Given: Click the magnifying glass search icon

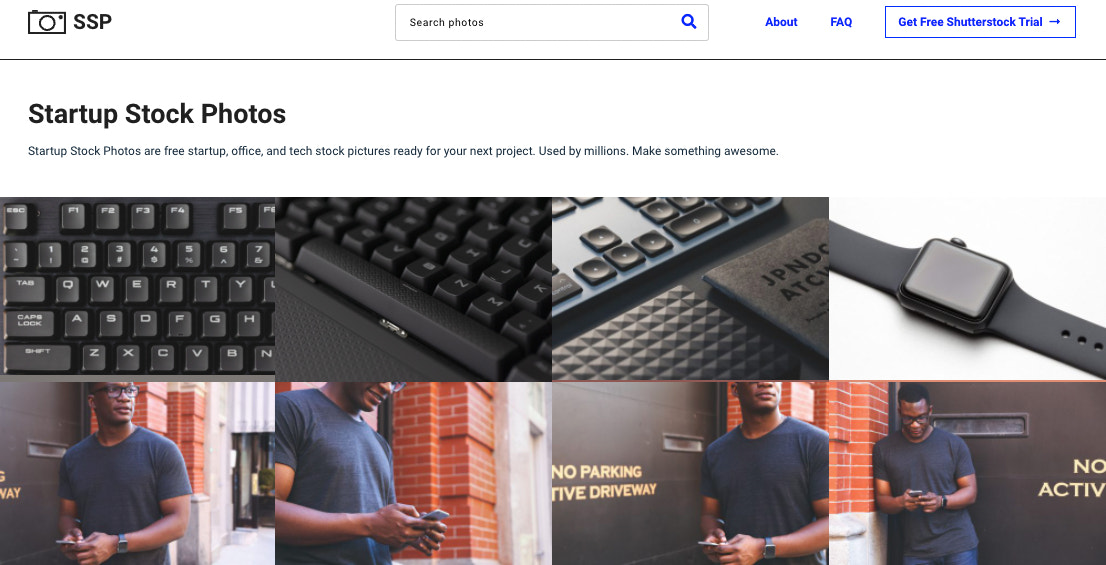Looking at the screenshot, I should pos(688,22).
